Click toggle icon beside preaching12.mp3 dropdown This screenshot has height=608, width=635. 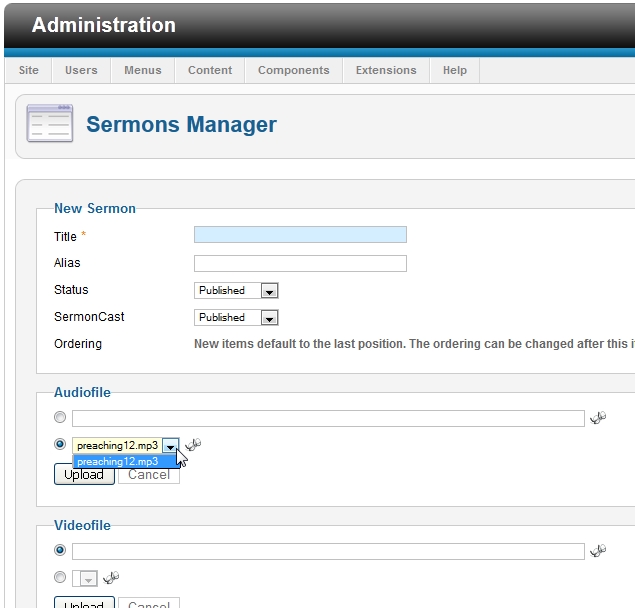193,444
